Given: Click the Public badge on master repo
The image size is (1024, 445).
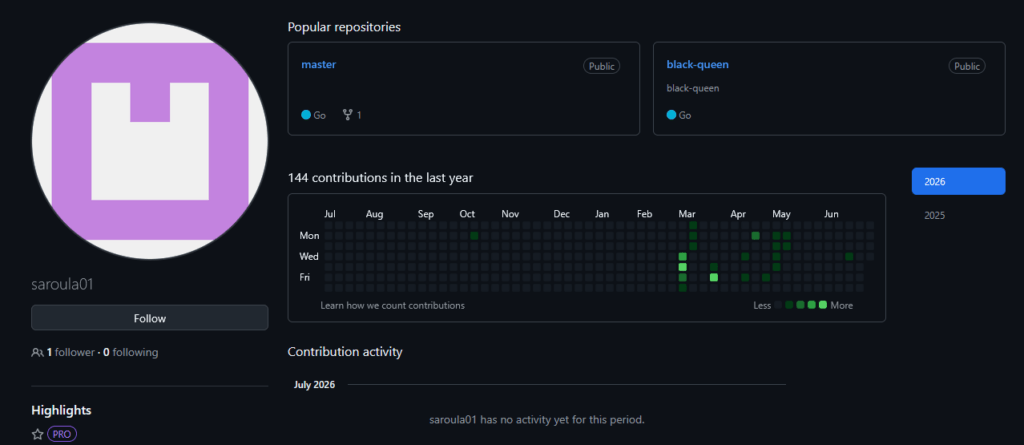Looking at the screenshot, I should (x=601, y=66).
